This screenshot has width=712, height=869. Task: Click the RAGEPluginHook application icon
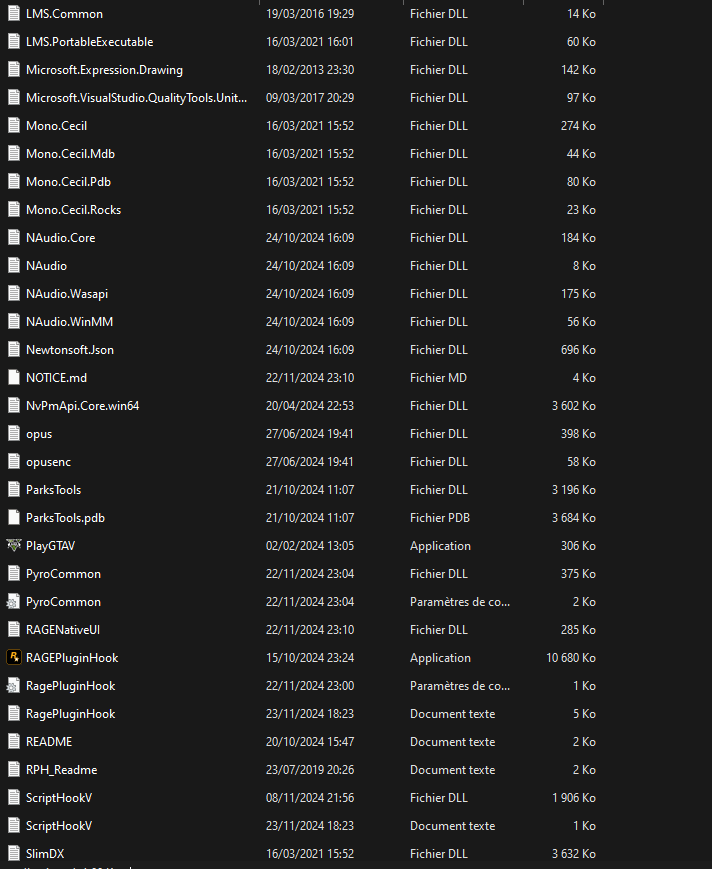point(13,658)
